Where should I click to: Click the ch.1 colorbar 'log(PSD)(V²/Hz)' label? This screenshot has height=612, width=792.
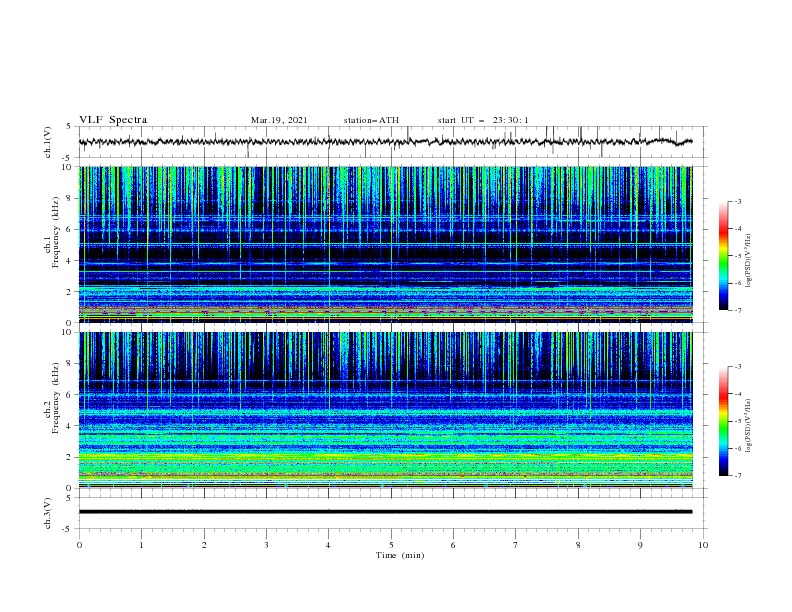coord(749,261)
